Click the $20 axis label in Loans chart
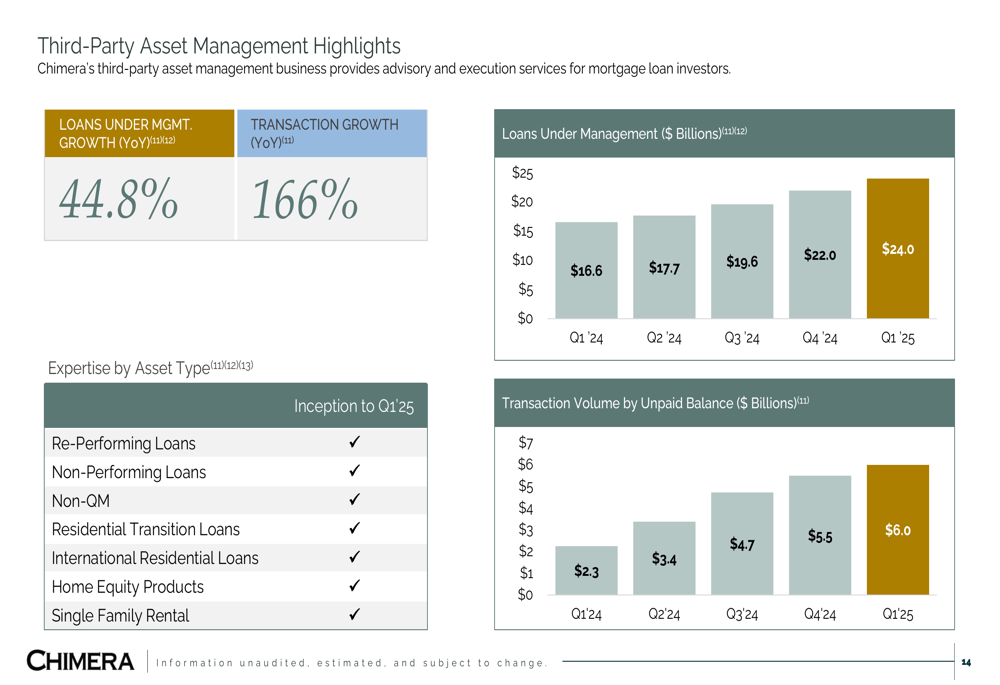This screenshot has height=685, width=1000. click(x=522, y=202)
